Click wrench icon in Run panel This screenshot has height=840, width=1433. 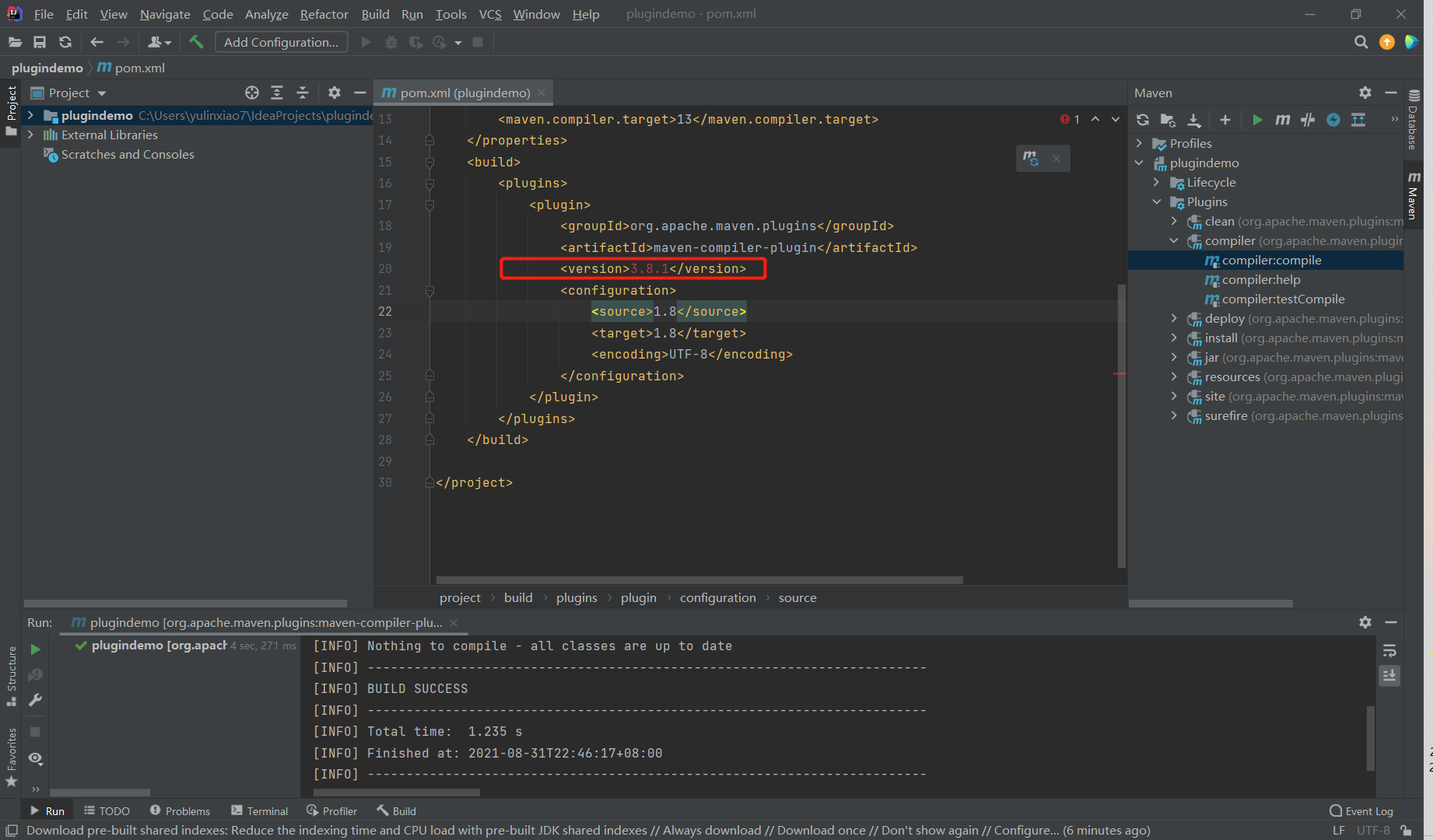coord(35,699)
